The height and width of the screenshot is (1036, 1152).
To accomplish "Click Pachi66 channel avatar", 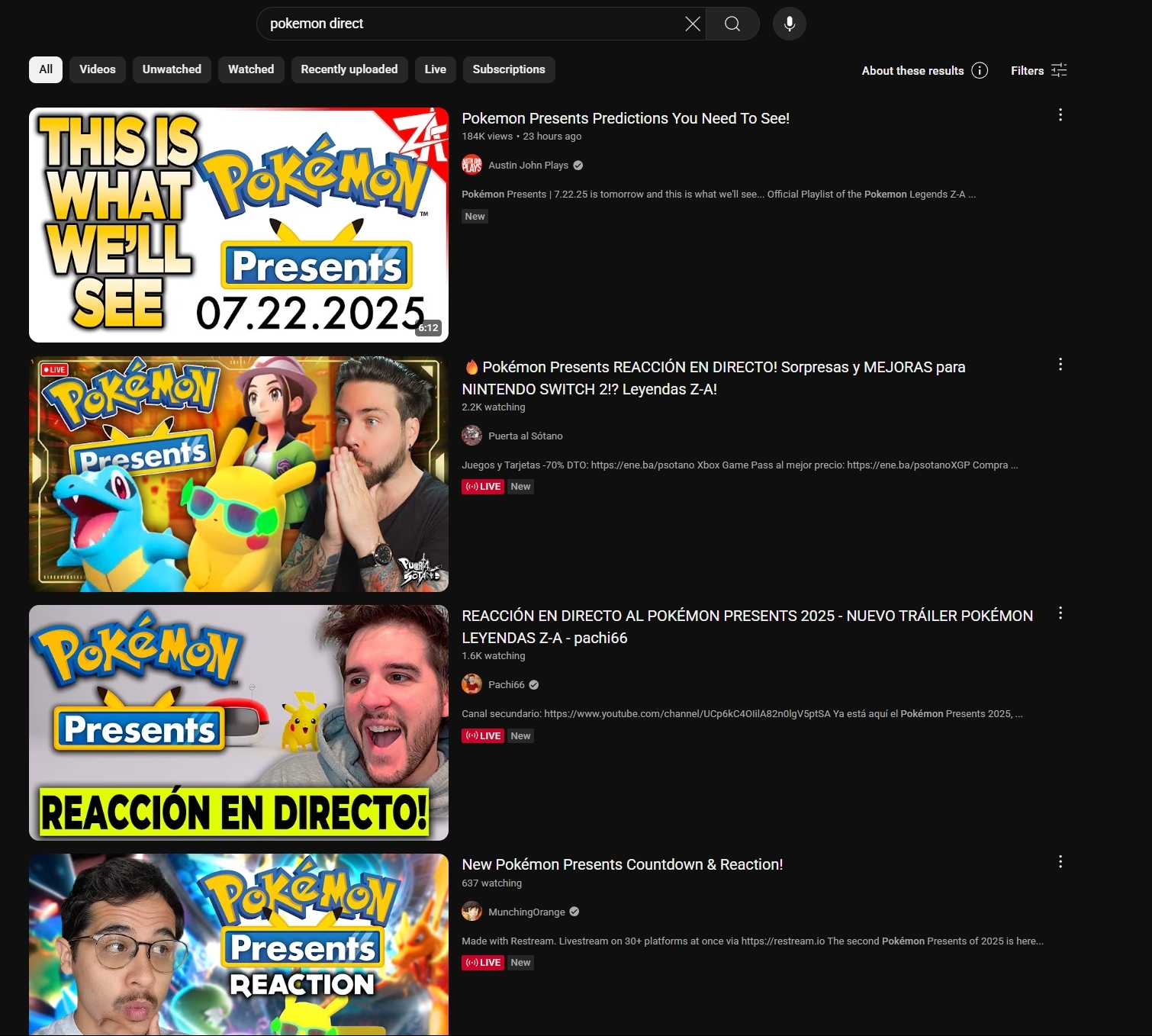I will (x=471, y=684).
